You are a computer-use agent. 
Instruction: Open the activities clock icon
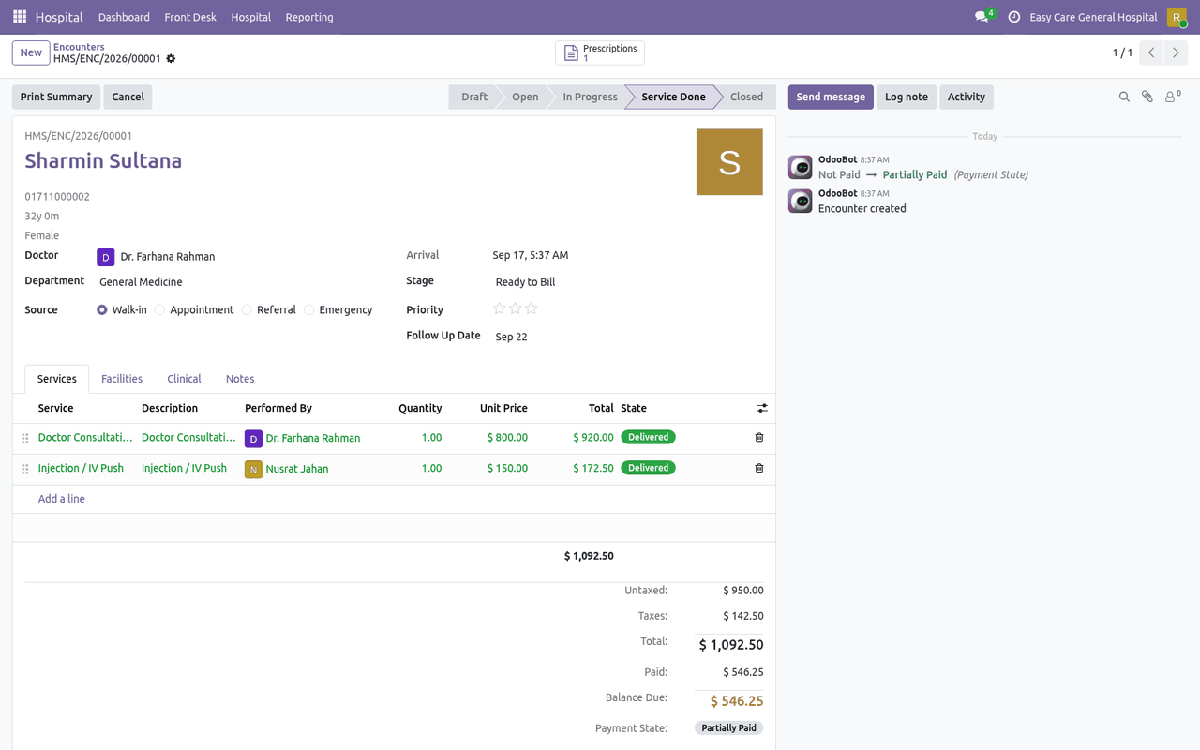pyautogui.click(x=1014, y=17)
